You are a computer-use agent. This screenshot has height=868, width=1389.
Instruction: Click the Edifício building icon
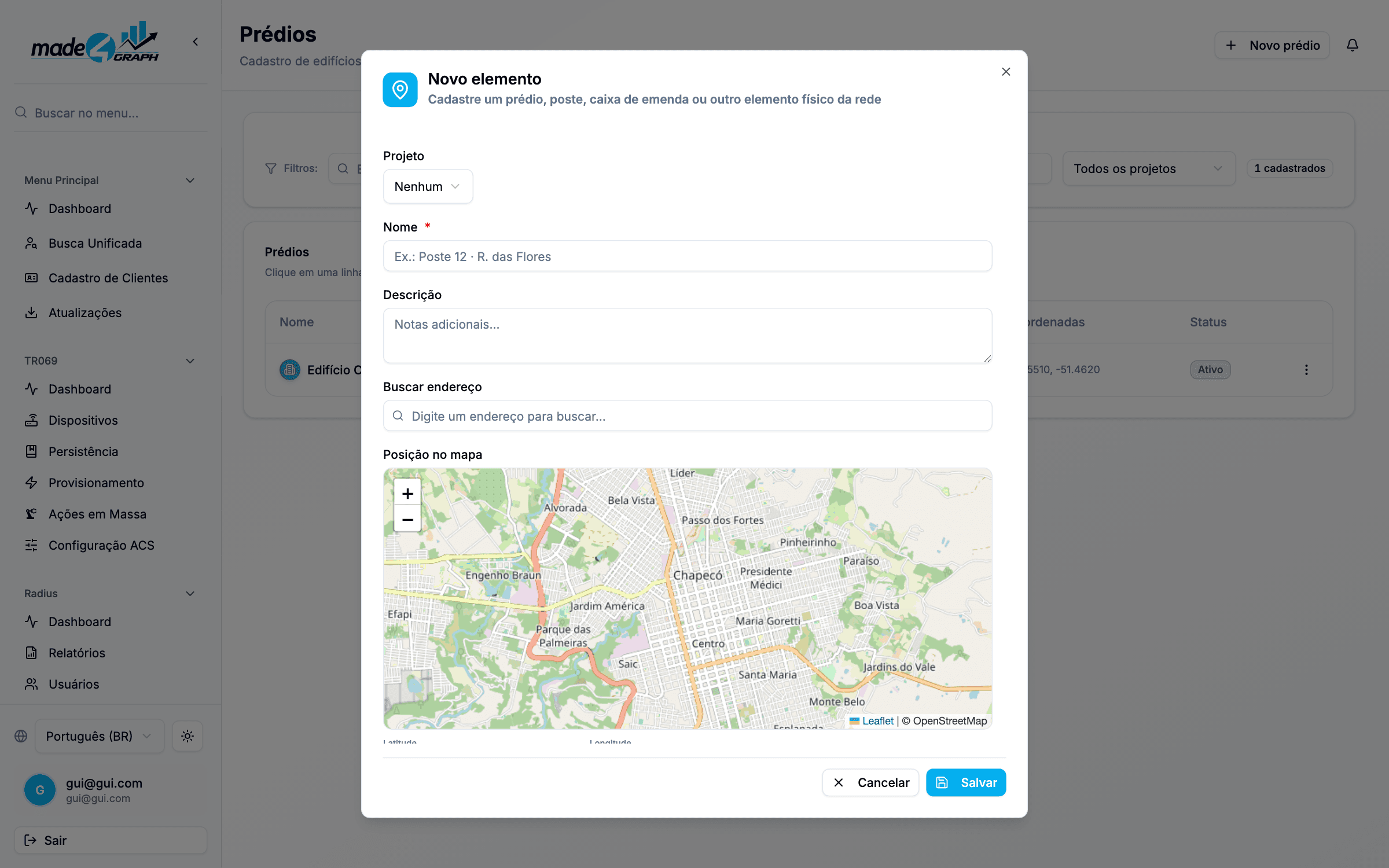tap(290, 370)
